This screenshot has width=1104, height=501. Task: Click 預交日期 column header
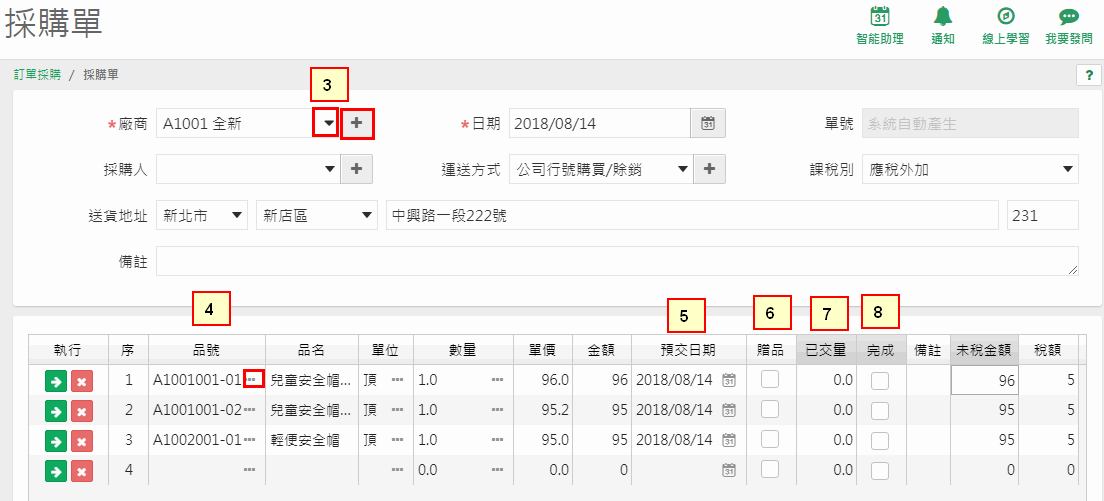[689, 350]
